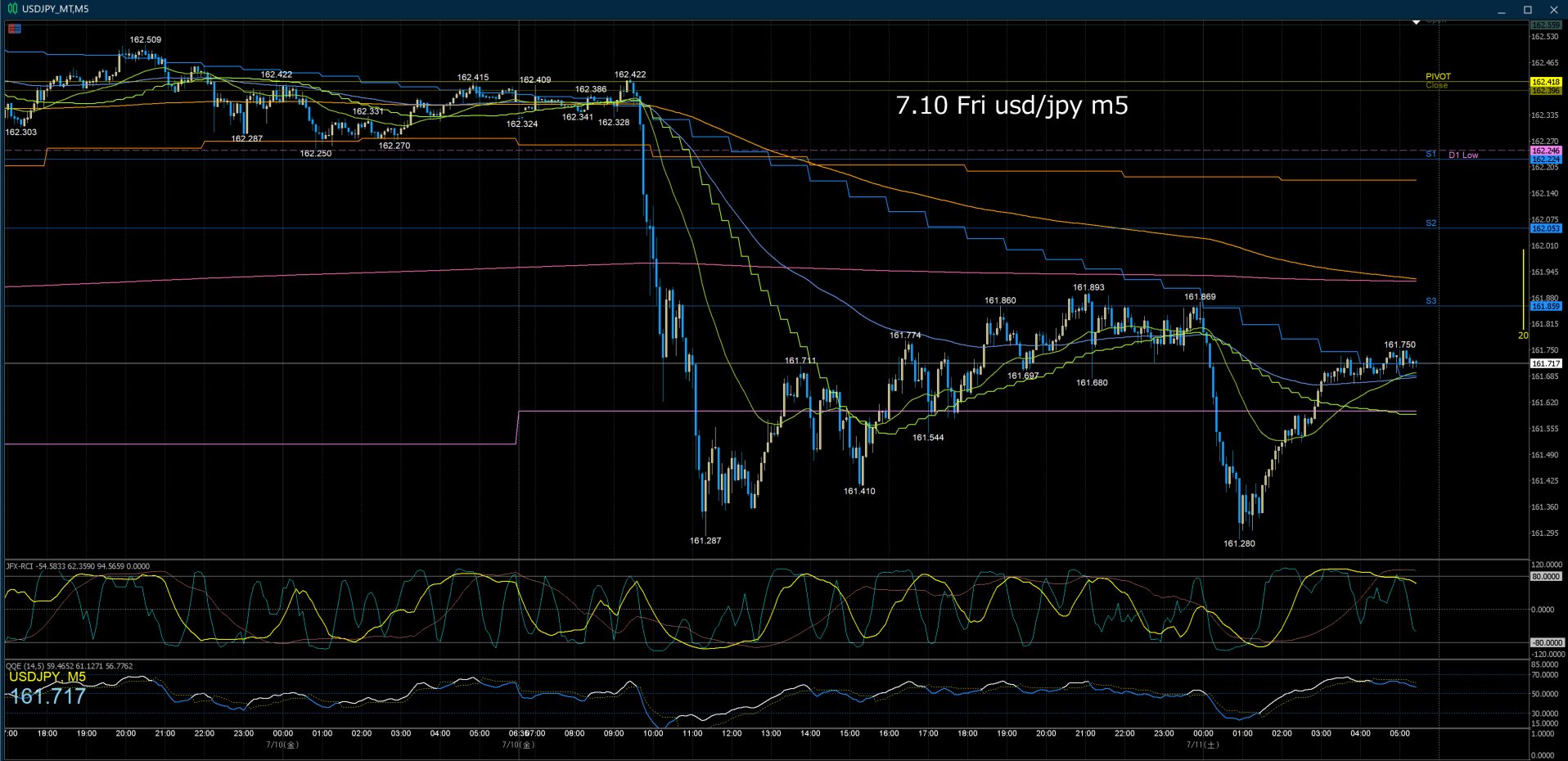Select the yellow 162.418 pivot price tag
The height and width of the screenshot is (761, 1568).
tap(1546, 82)
